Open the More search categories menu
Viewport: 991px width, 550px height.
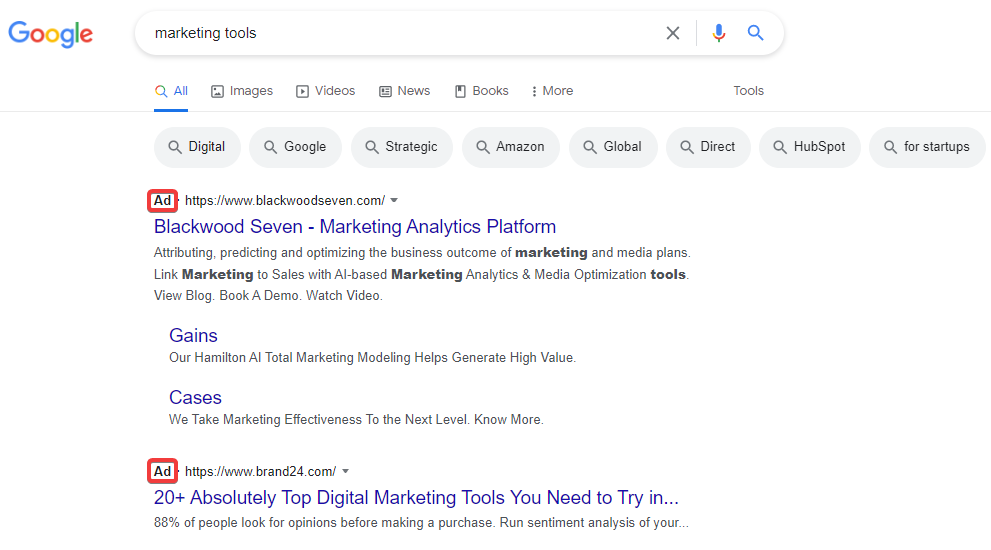[x=552, y=91]
